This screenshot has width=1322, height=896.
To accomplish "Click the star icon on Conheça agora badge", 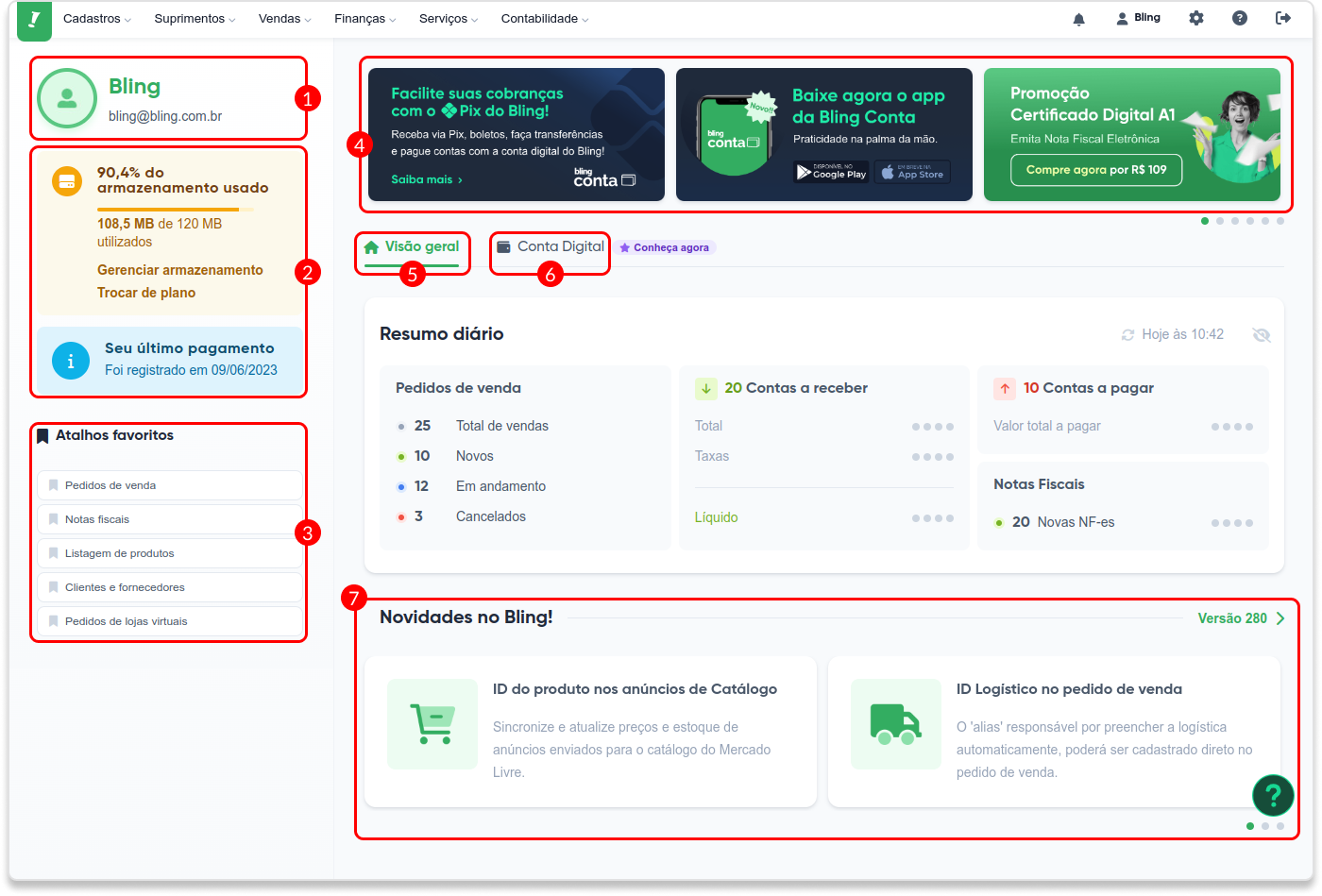I will click(624, 247).
